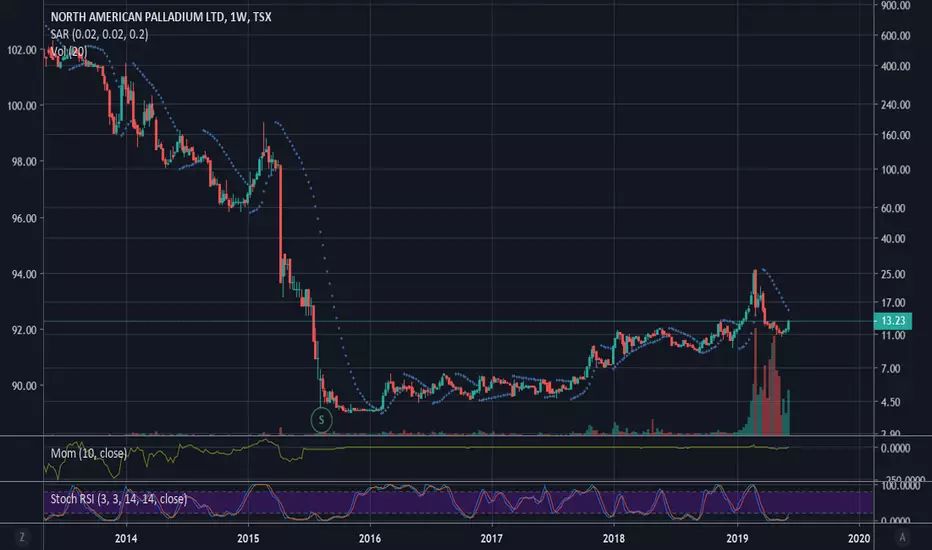This screenshot has height=550, width=932.
Task: Click the 96.00 value on left scale
Action: [x=24, y=218]
